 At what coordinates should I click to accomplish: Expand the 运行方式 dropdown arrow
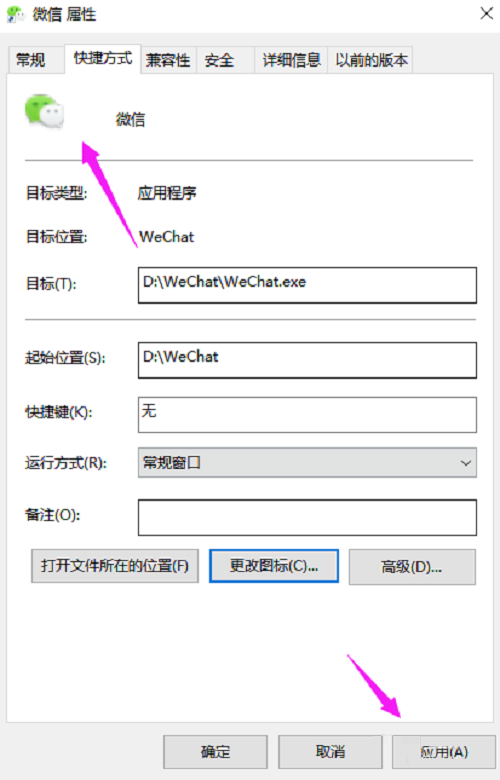click(x=466, y=463)
